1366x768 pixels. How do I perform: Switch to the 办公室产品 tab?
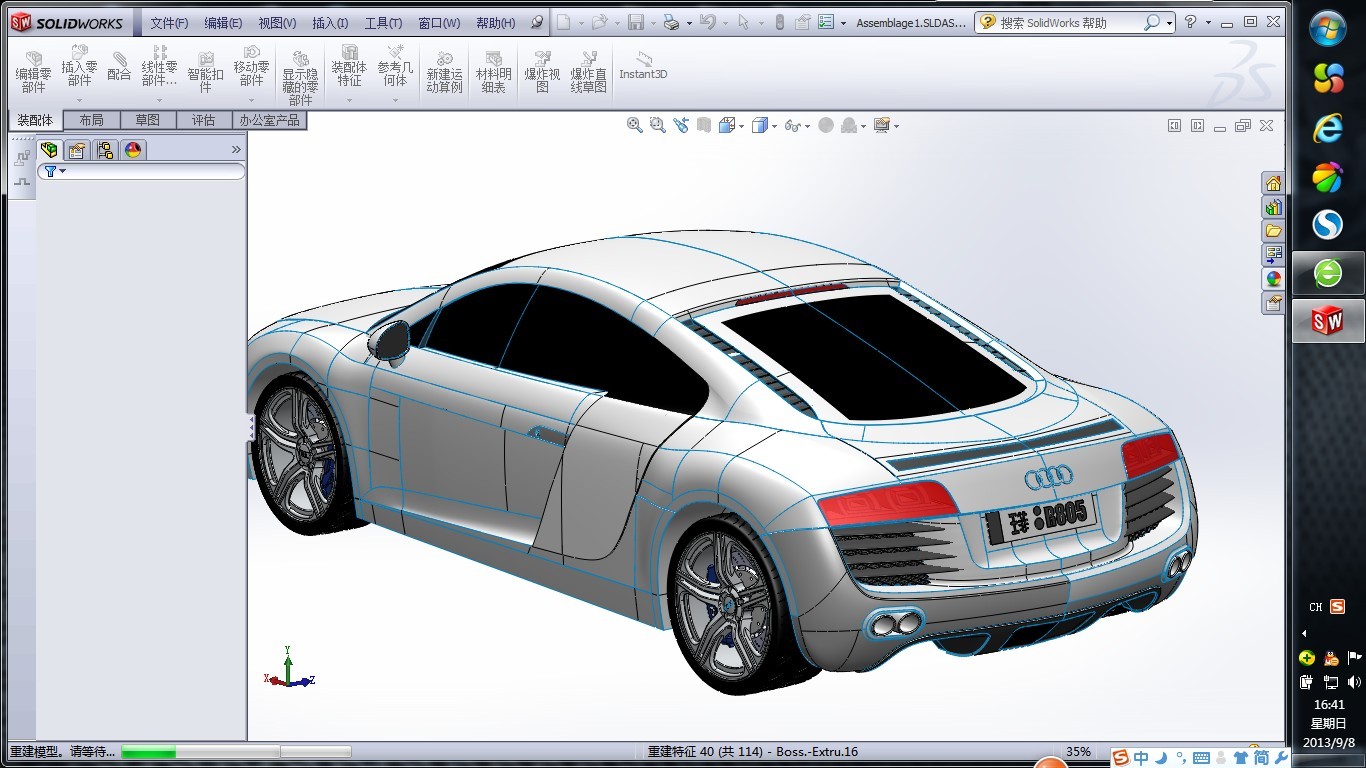(269, 120)
